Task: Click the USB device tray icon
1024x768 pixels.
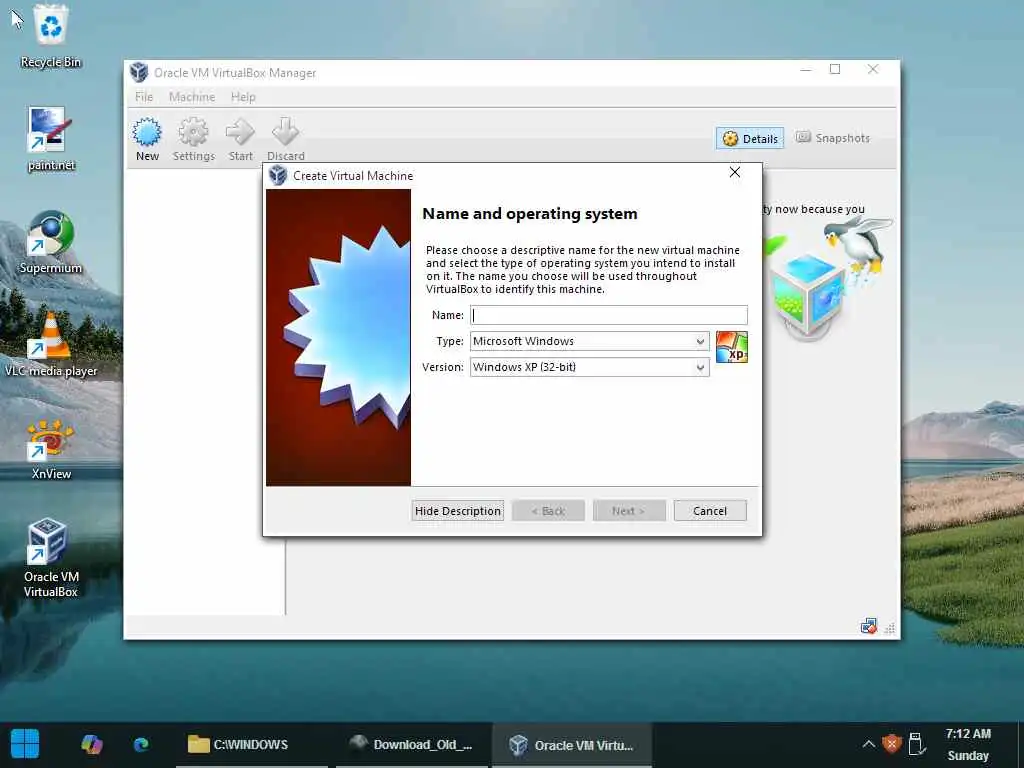Action: coord(916,744)
